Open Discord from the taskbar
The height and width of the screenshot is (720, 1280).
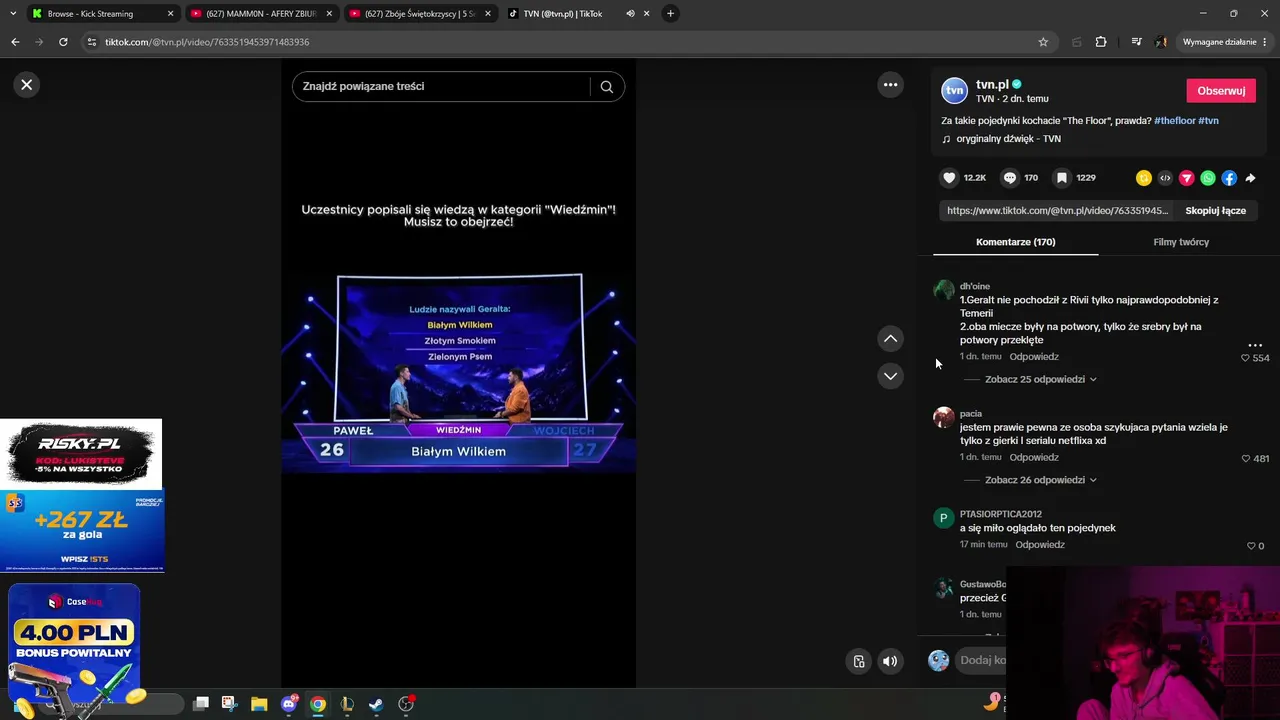click(x=289, y=704)
